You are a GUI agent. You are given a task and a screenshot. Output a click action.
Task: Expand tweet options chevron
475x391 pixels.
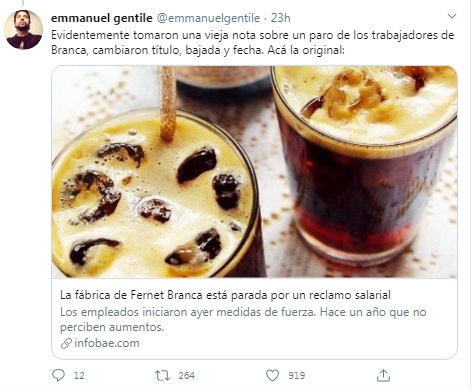(452, 16)
